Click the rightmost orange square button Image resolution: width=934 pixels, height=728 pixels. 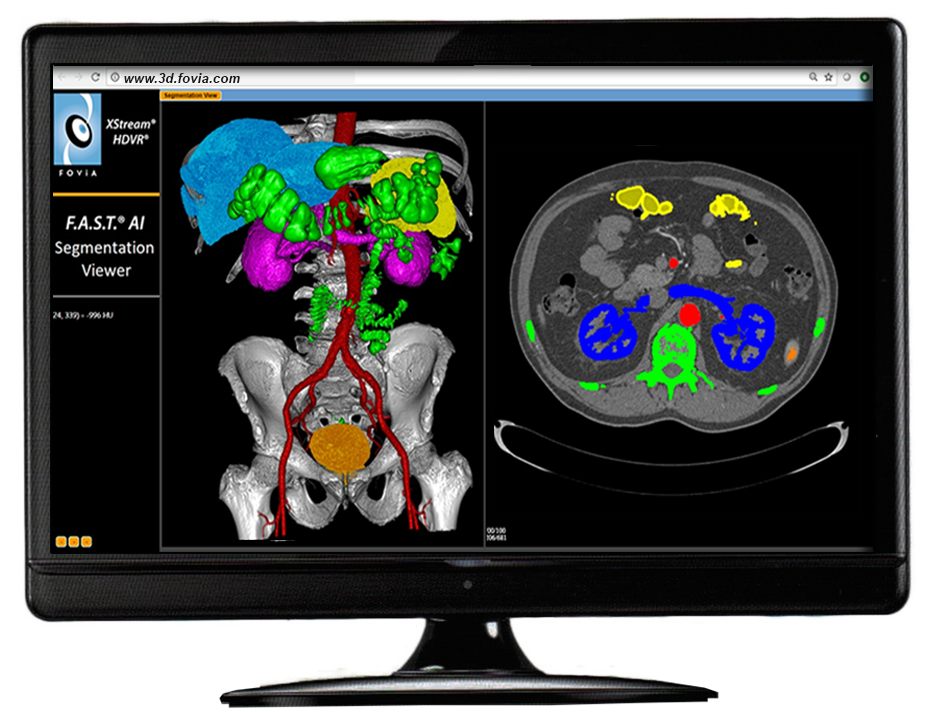pos(87,542)
